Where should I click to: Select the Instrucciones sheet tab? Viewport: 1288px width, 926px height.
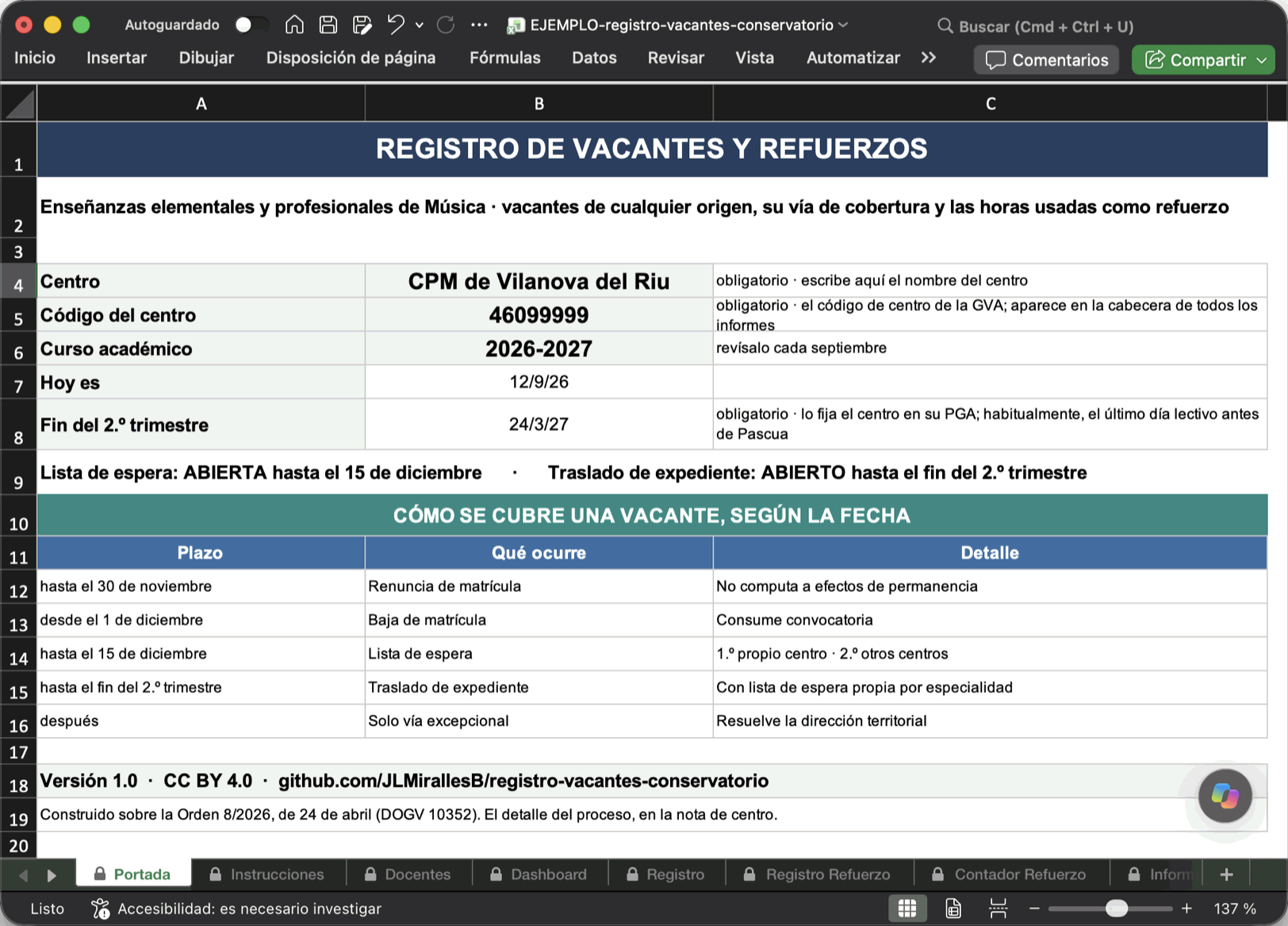click(267, 874)
